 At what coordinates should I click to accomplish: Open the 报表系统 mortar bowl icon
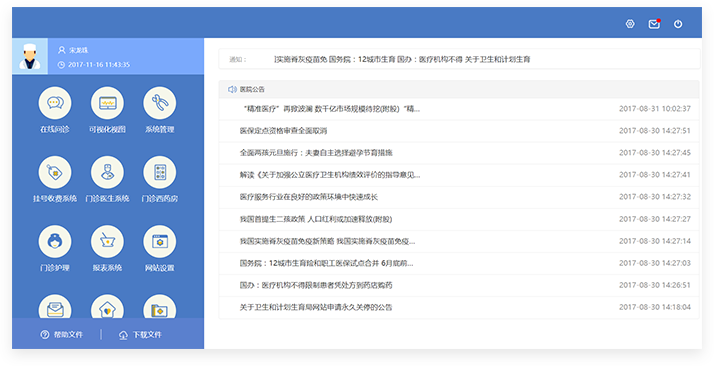click(x=107, y=241)
